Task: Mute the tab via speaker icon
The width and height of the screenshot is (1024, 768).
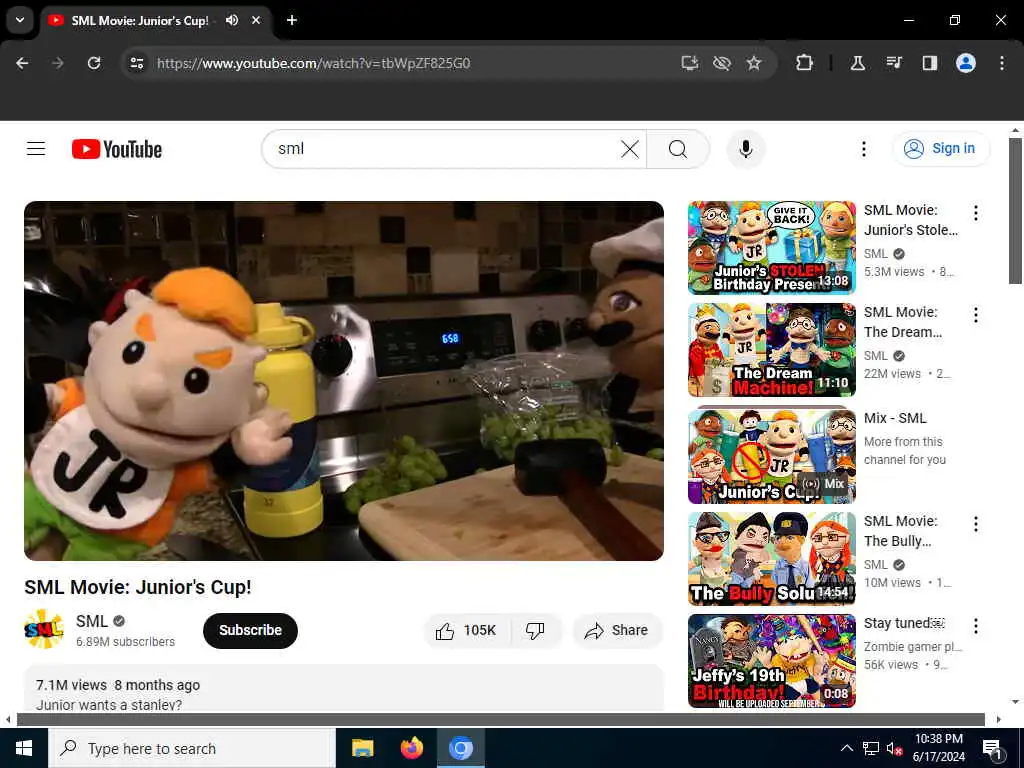Action: pyautogui.click(x=232, y=20)
